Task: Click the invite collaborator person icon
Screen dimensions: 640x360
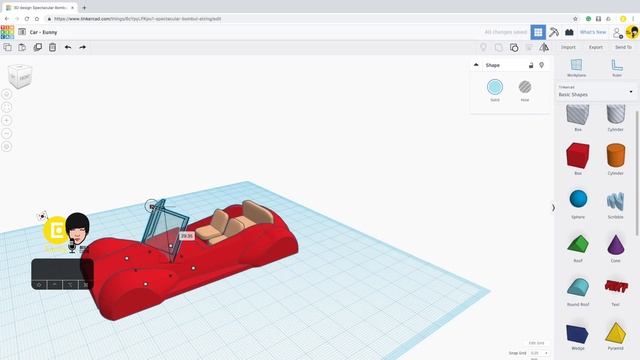Action: pos(618,32)
